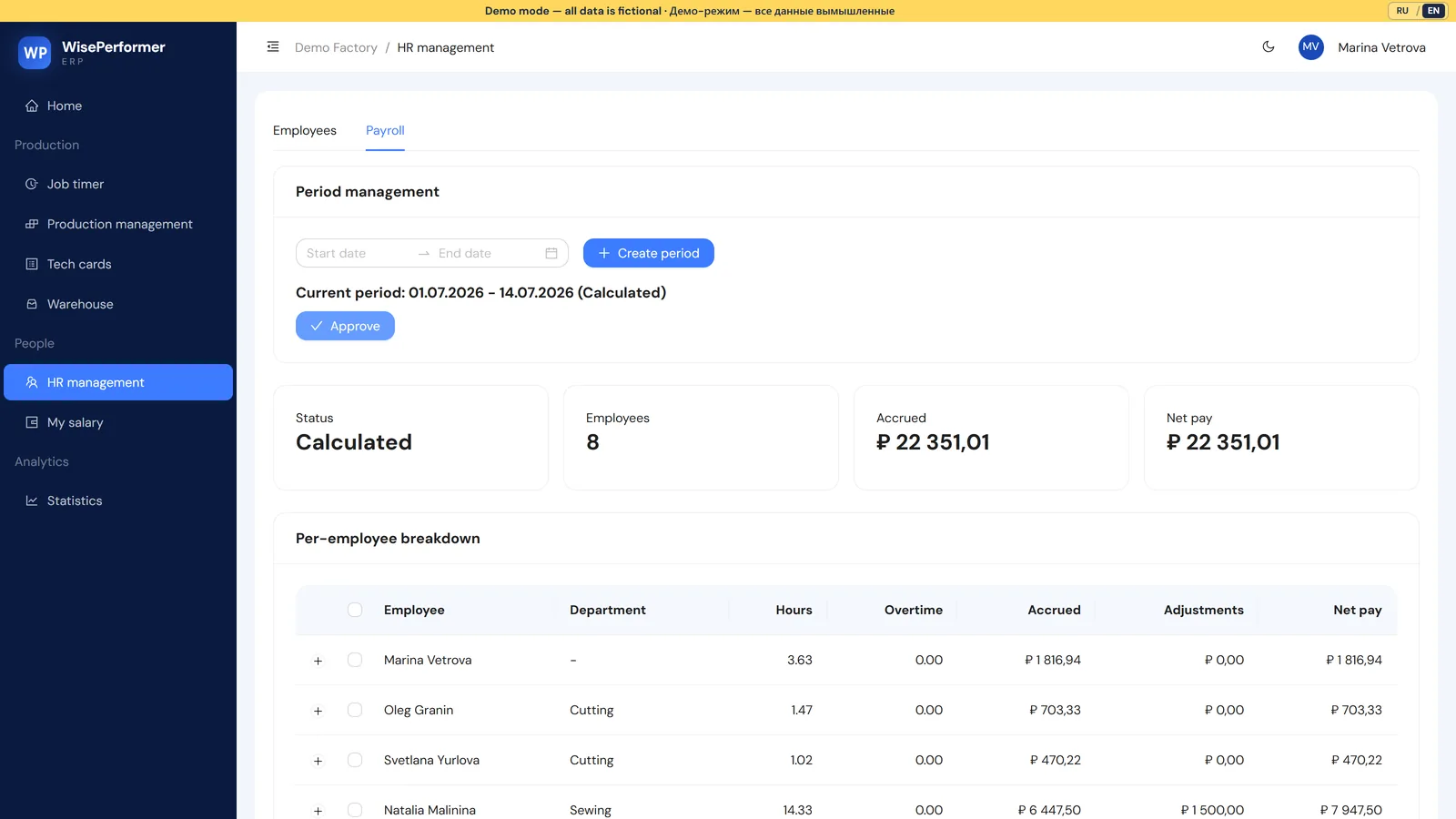This screenshot has height=819, width=1456.
Task: Select the Natalia Malinina row checkbox
Action: click(x=355, y=810)
